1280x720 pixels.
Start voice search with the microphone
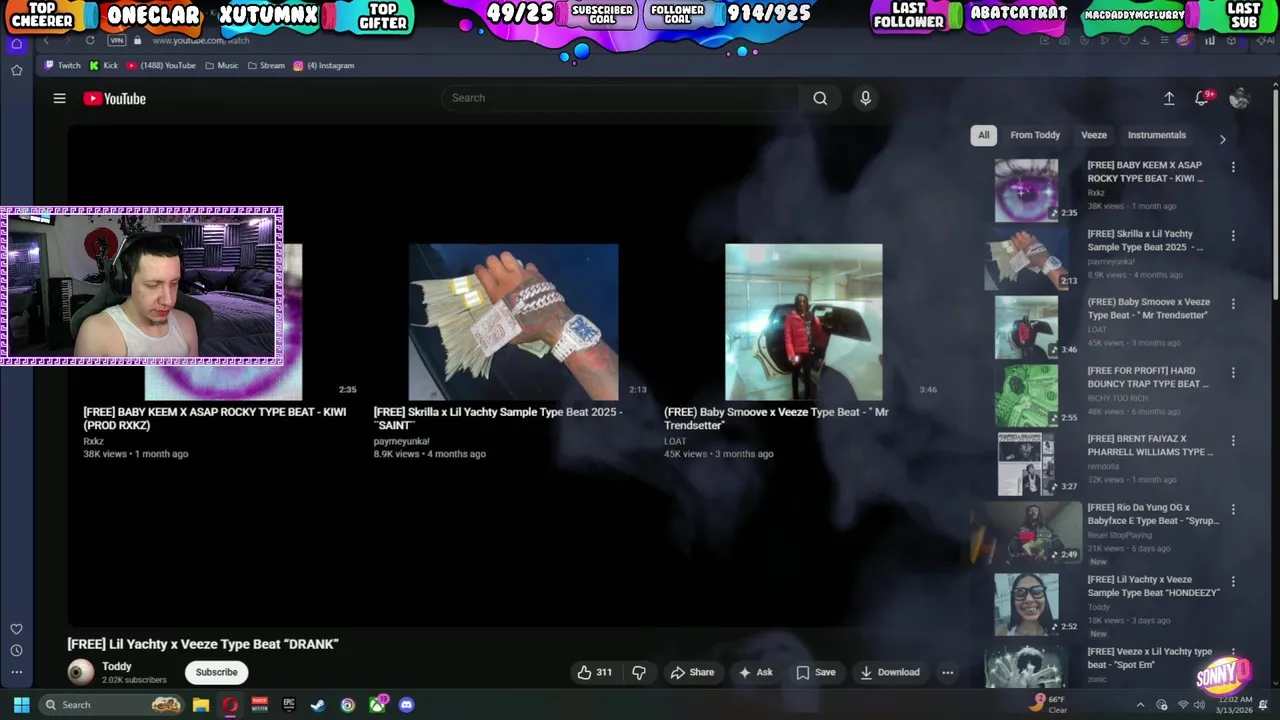tap(865, 98)
